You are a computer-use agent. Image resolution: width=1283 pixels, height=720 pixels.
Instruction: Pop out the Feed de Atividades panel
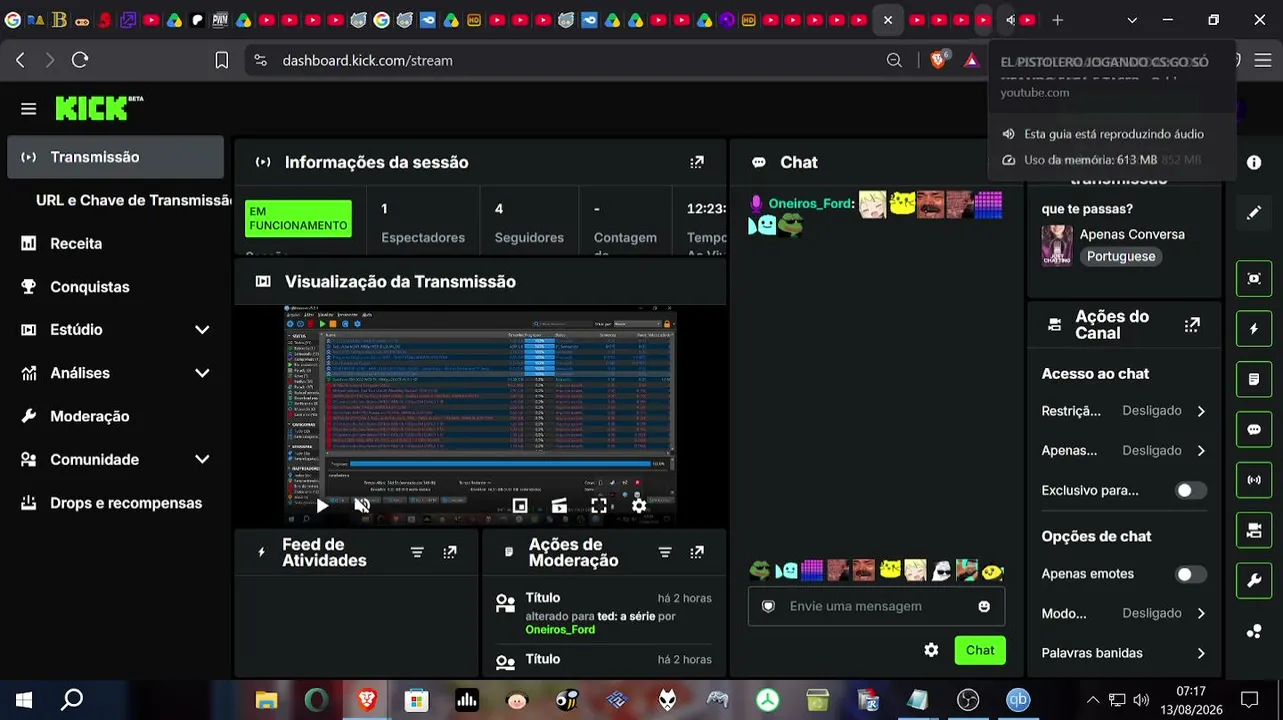tap(450, 552)
